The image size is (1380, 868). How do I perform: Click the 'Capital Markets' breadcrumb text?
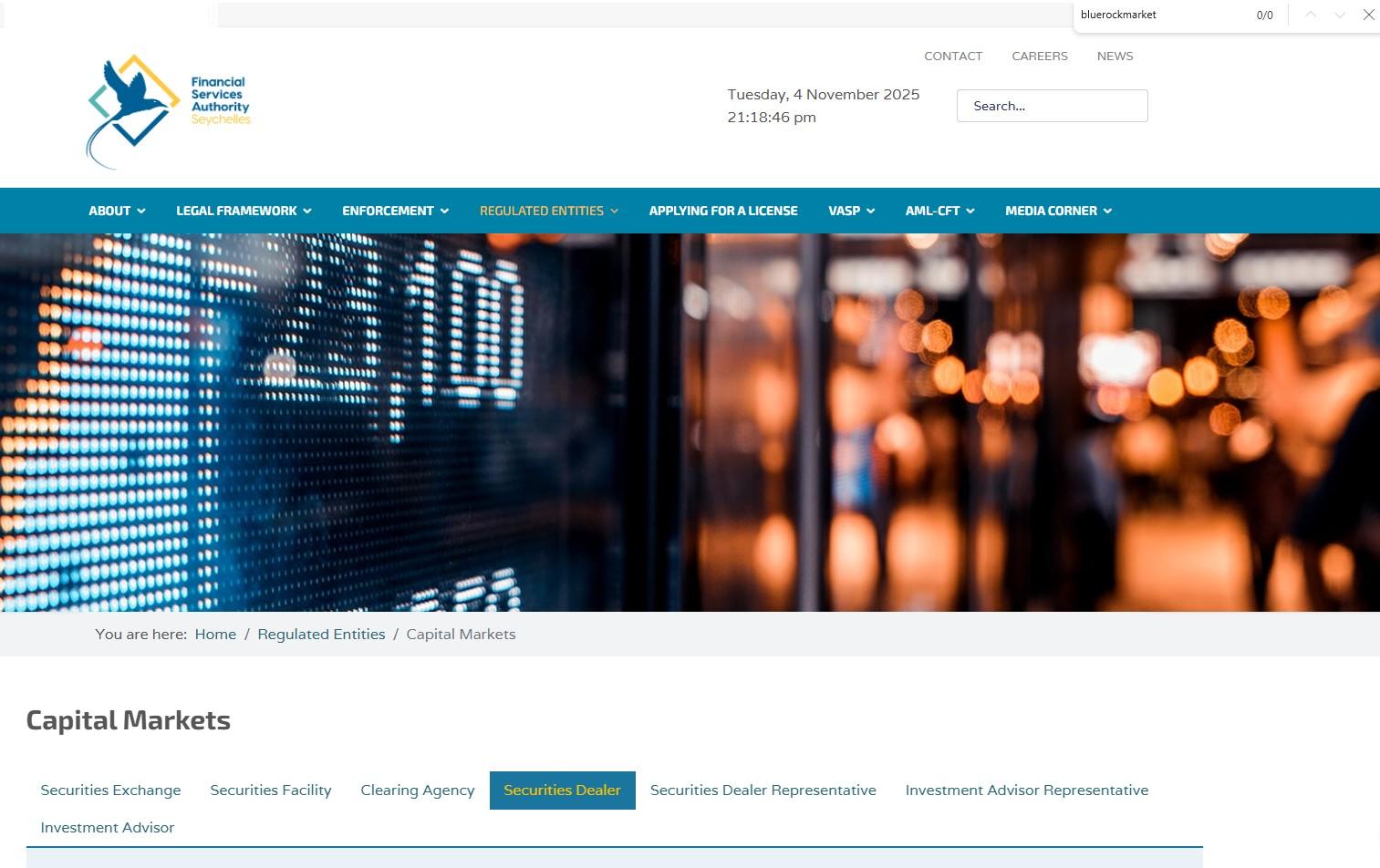coord(461,635)
